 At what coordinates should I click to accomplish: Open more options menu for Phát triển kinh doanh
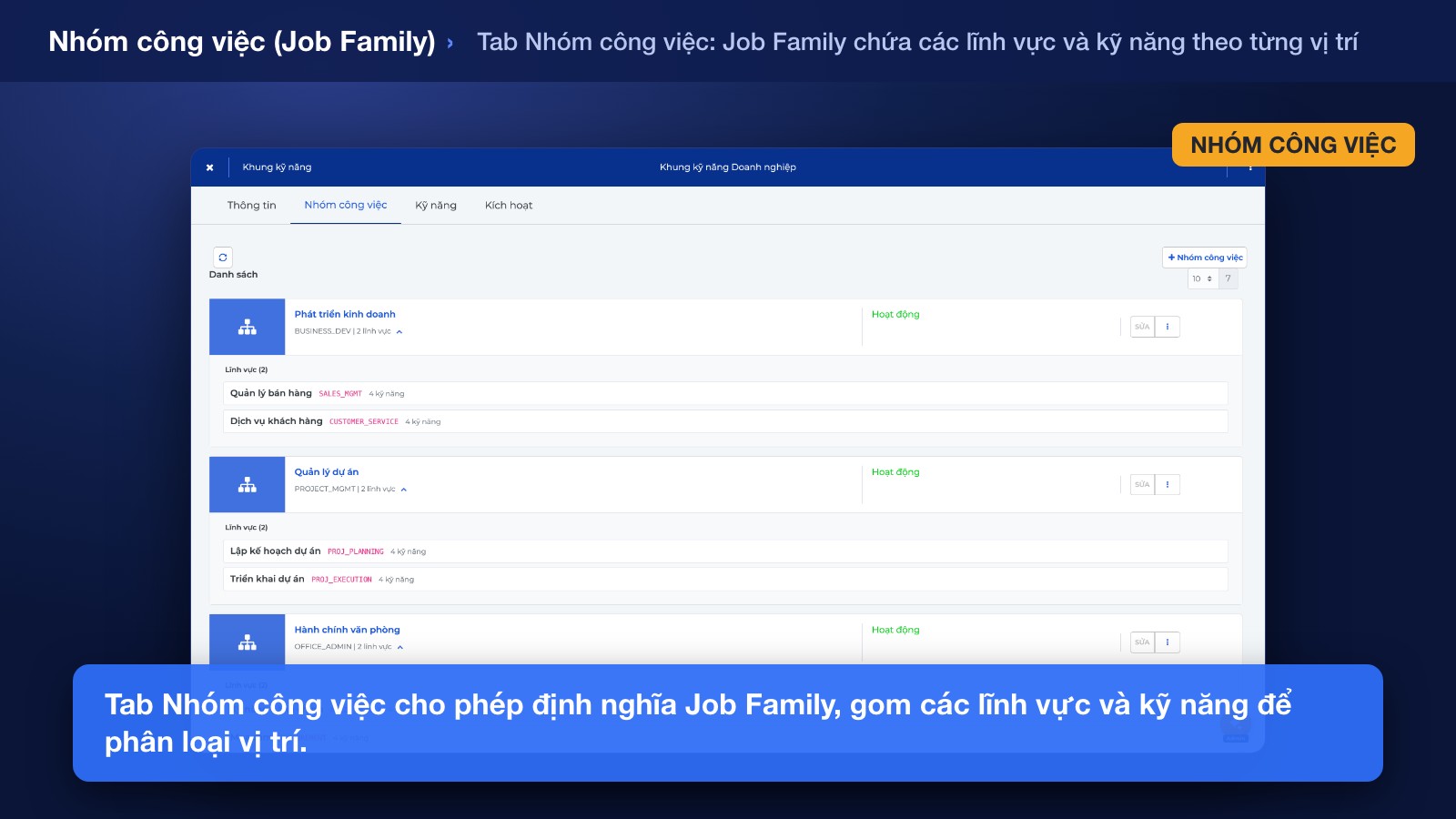click(x=1168, y=327)
